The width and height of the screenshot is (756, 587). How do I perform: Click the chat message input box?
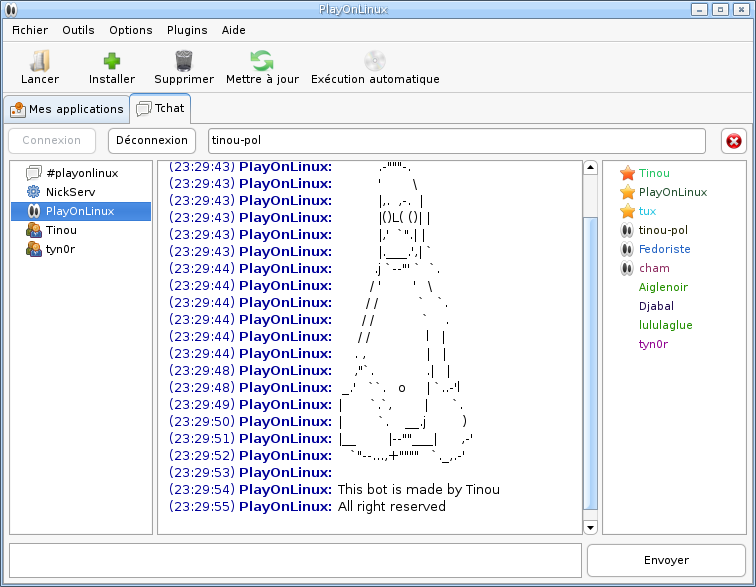point(295,560)
